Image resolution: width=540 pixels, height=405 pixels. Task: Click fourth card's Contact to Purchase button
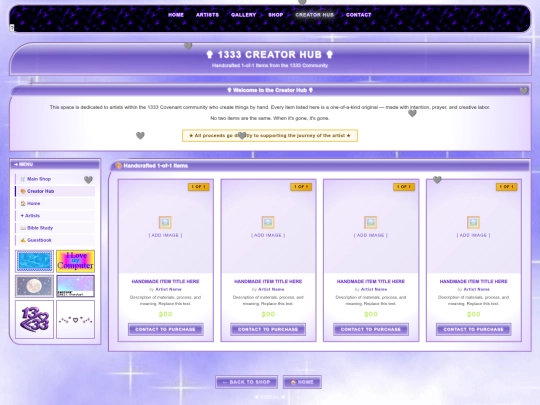coord(473,329)
